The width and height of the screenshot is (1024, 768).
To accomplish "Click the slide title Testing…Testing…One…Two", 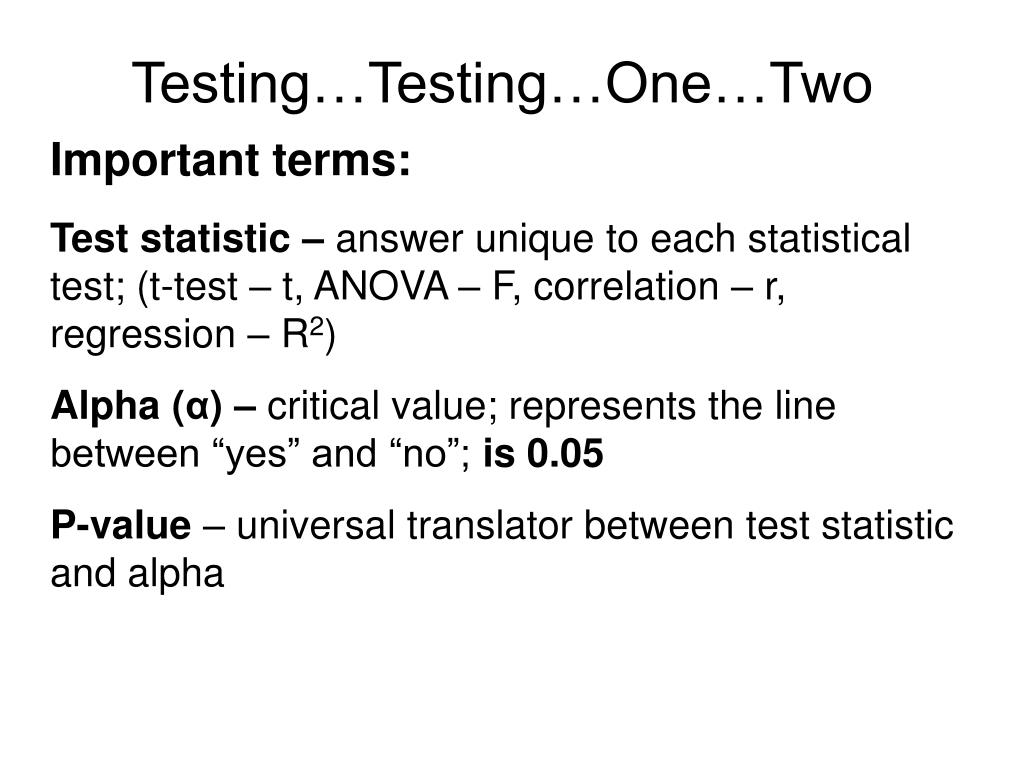I will click(502, 84).
